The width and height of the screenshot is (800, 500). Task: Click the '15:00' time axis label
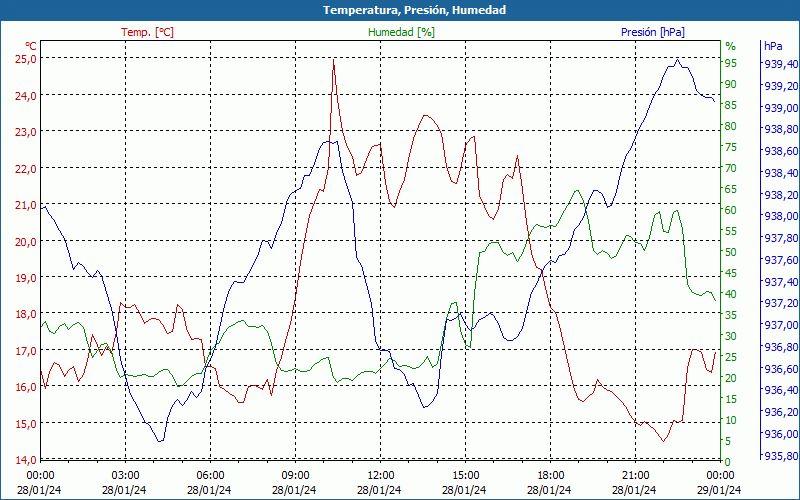click(465, 475)
